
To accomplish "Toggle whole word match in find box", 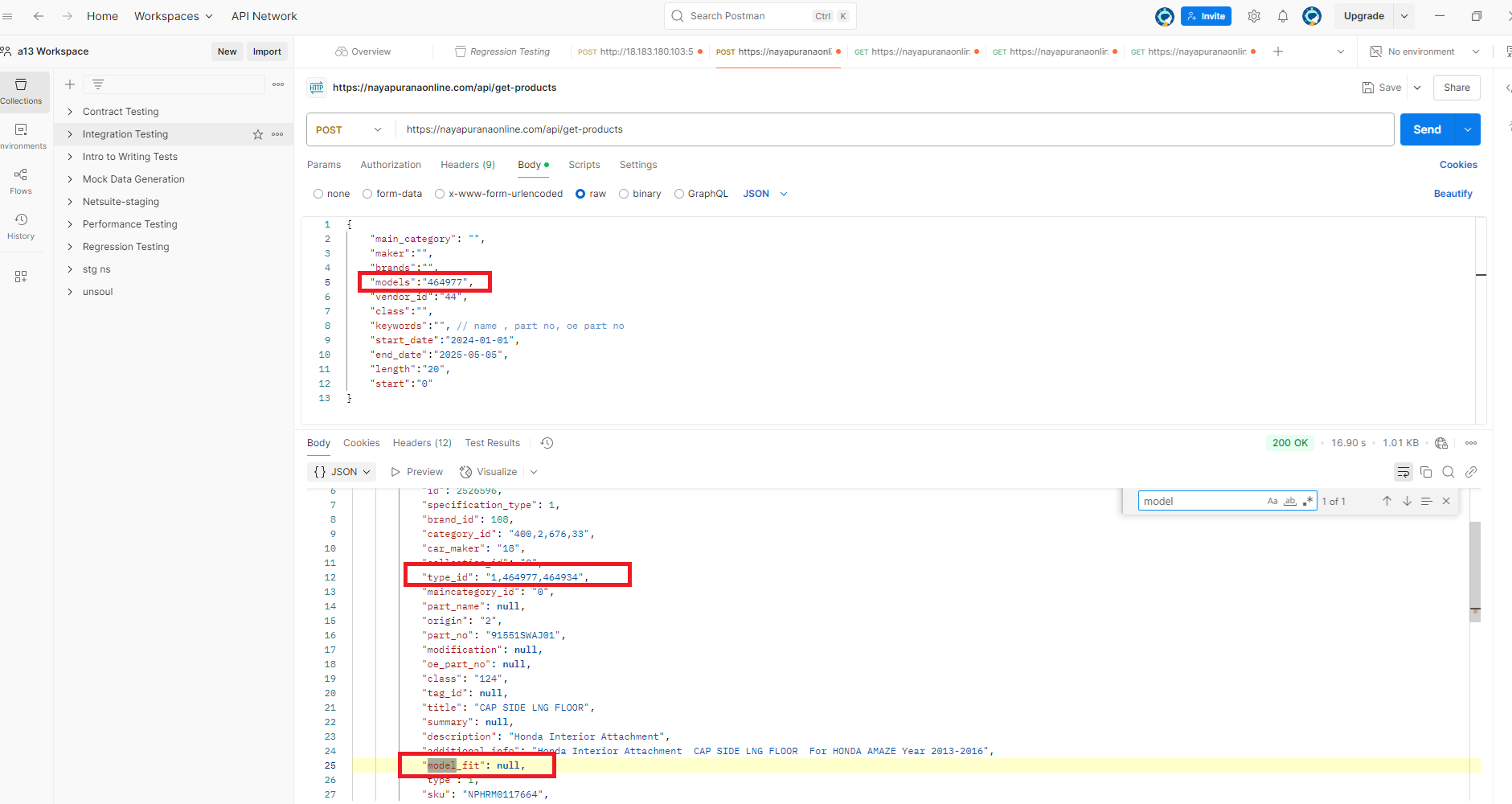I will tap(1290, 501).
